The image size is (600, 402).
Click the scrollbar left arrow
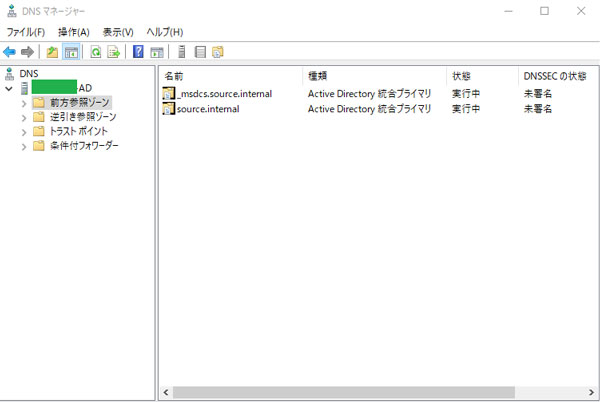[166, 392]
